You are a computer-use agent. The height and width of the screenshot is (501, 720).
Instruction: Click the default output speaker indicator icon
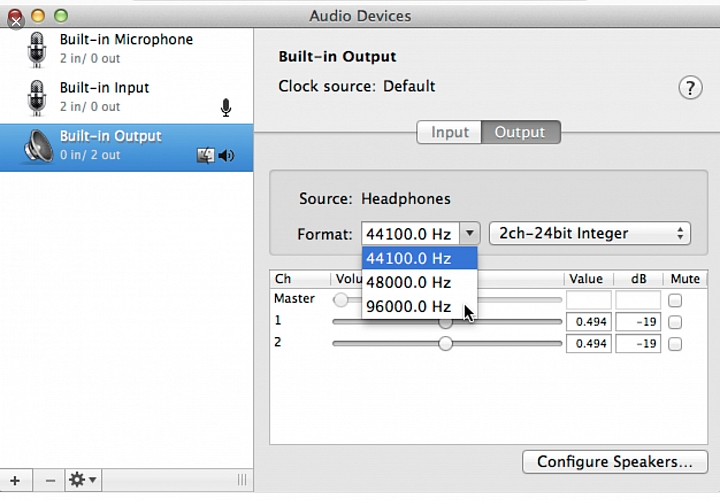(x=226, y=156)
